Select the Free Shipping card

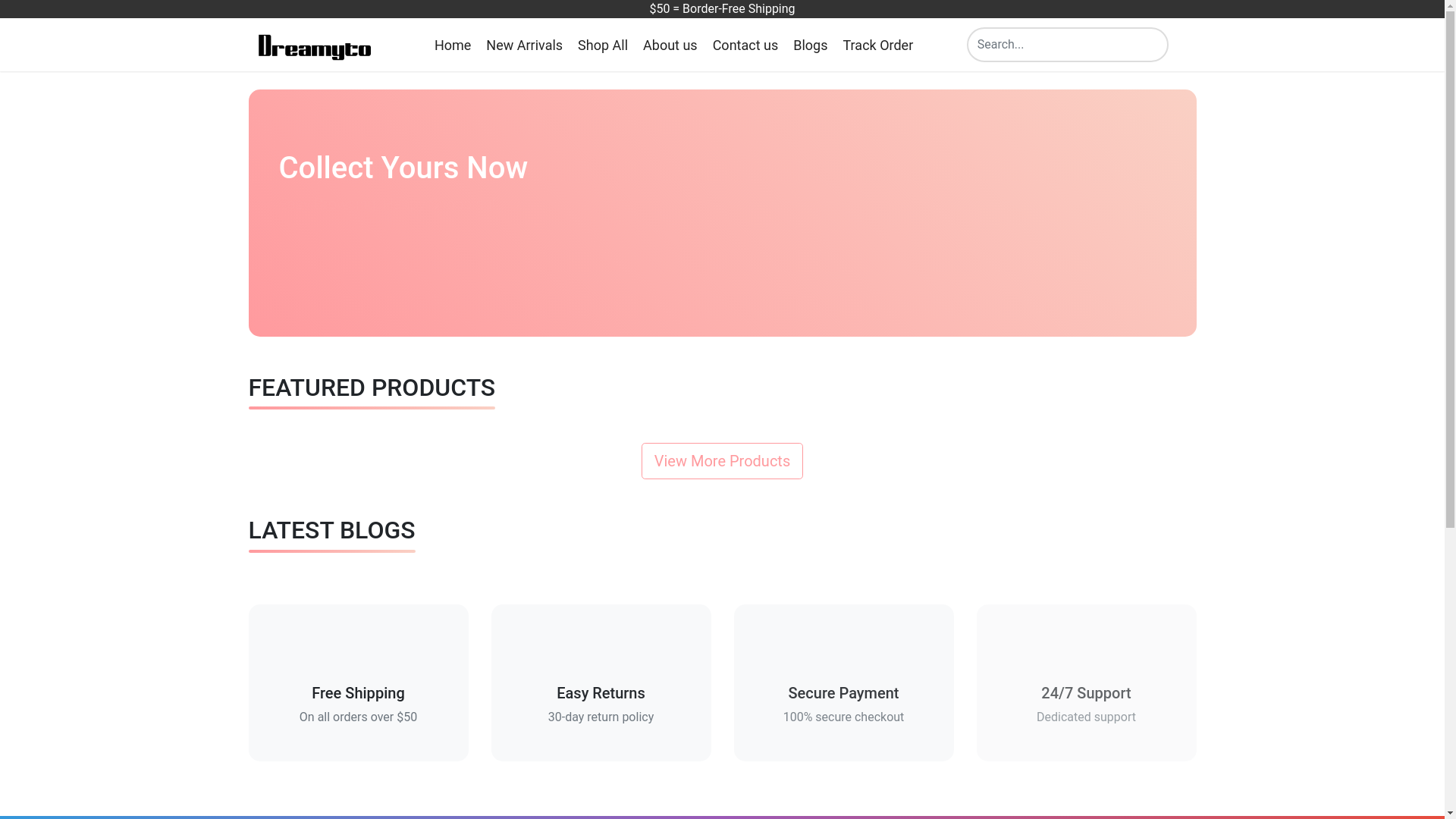click(x=358, y=682)
